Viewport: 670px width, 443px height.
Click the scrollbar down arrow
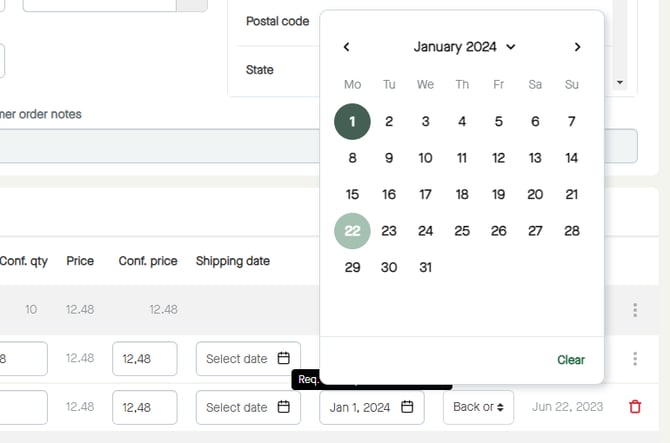pyautogui.click(x=620, y=82)
